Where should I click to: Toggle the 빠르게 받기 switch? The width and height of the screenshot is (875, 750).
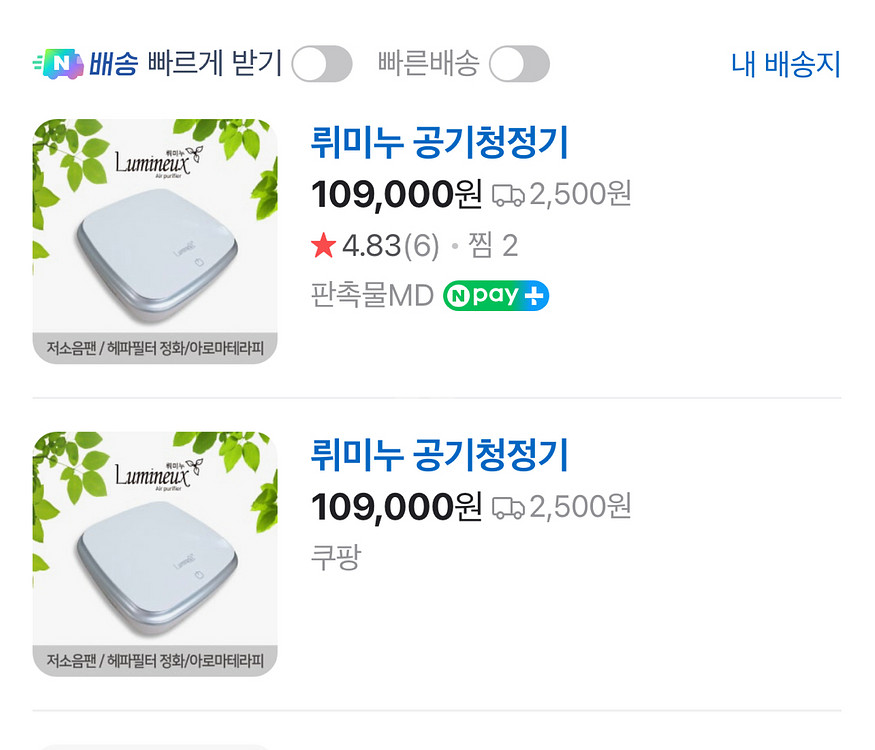click(321, 65)
